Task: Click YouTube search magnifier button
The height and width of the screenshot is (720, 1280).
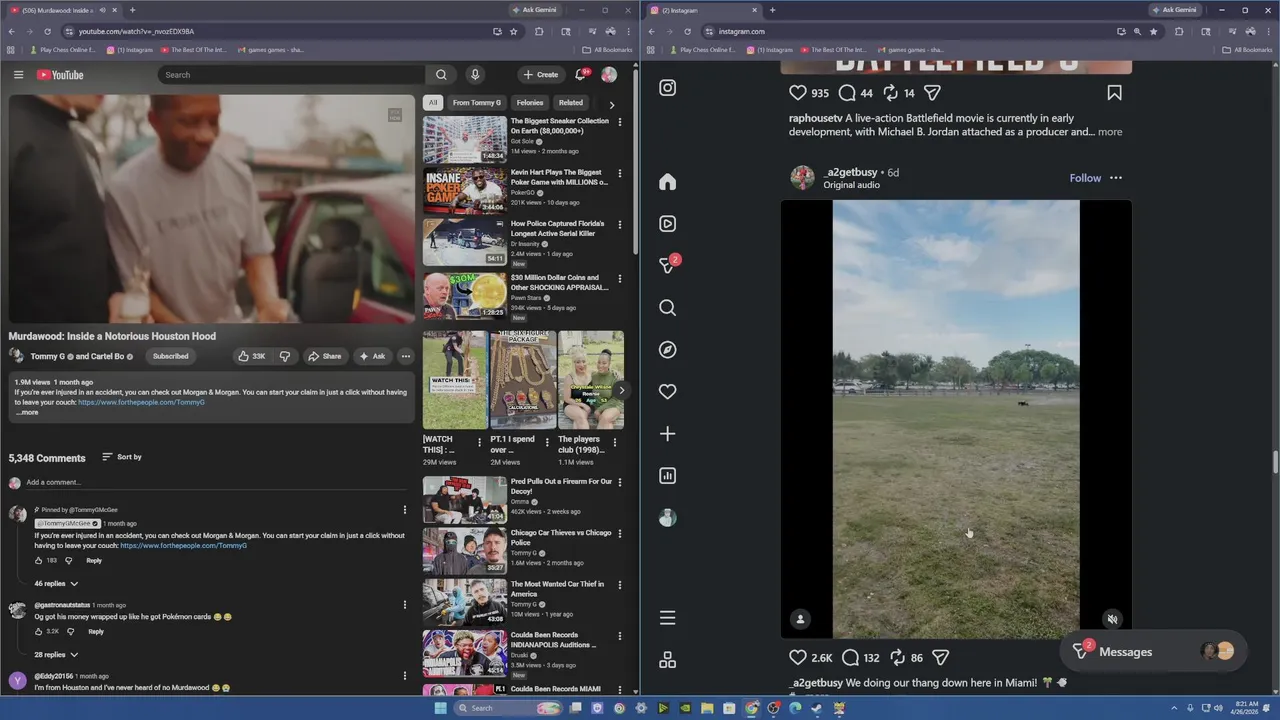Action: point(441,75)
